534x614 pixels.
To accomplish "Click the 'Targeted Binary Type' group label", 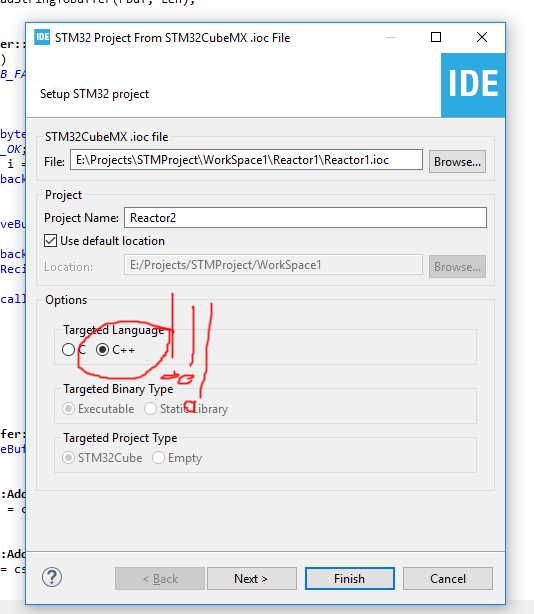I will 118,389.
